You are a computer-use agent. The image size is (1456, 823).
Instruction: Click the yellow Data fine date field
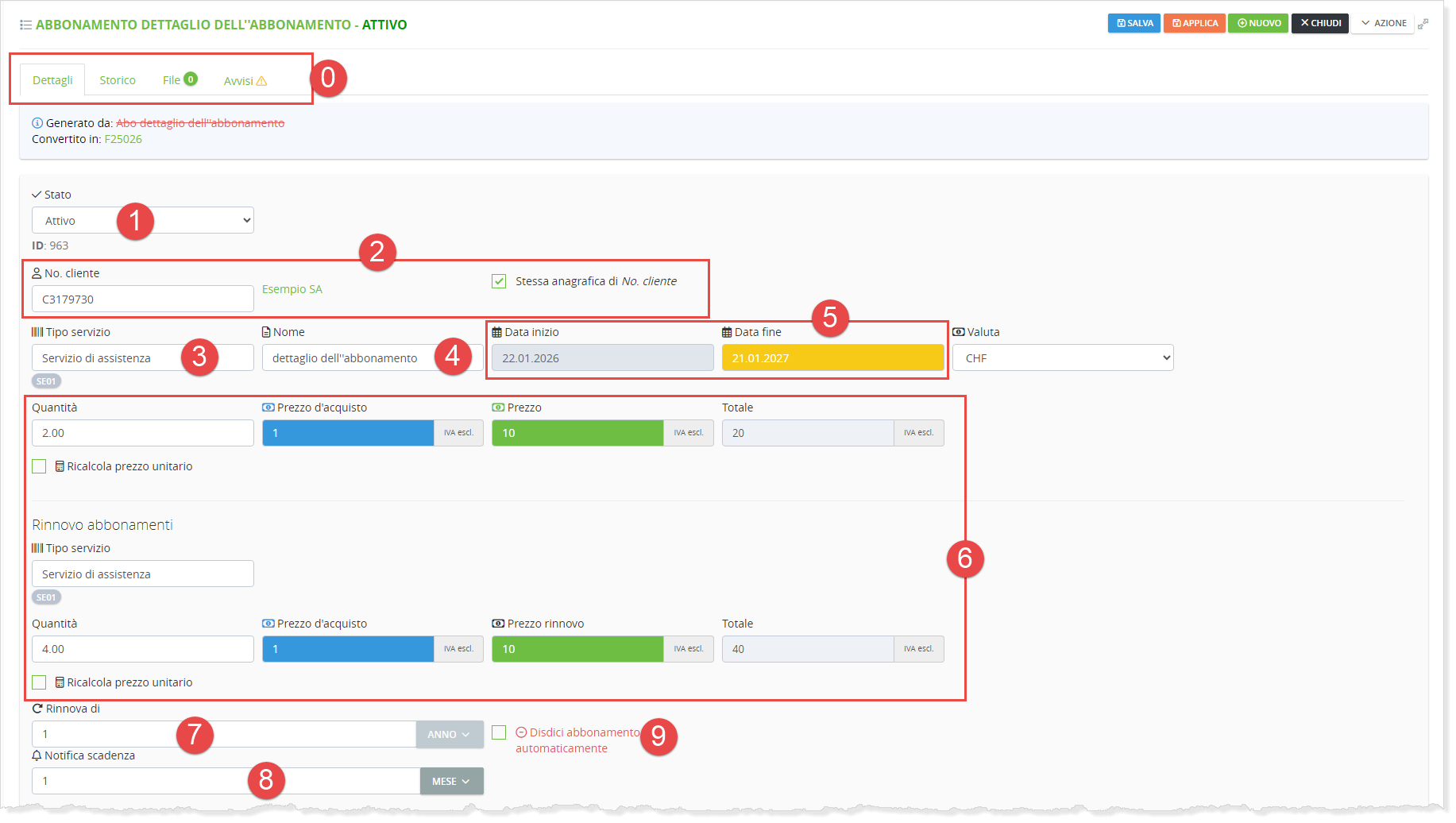pos(832,358)
